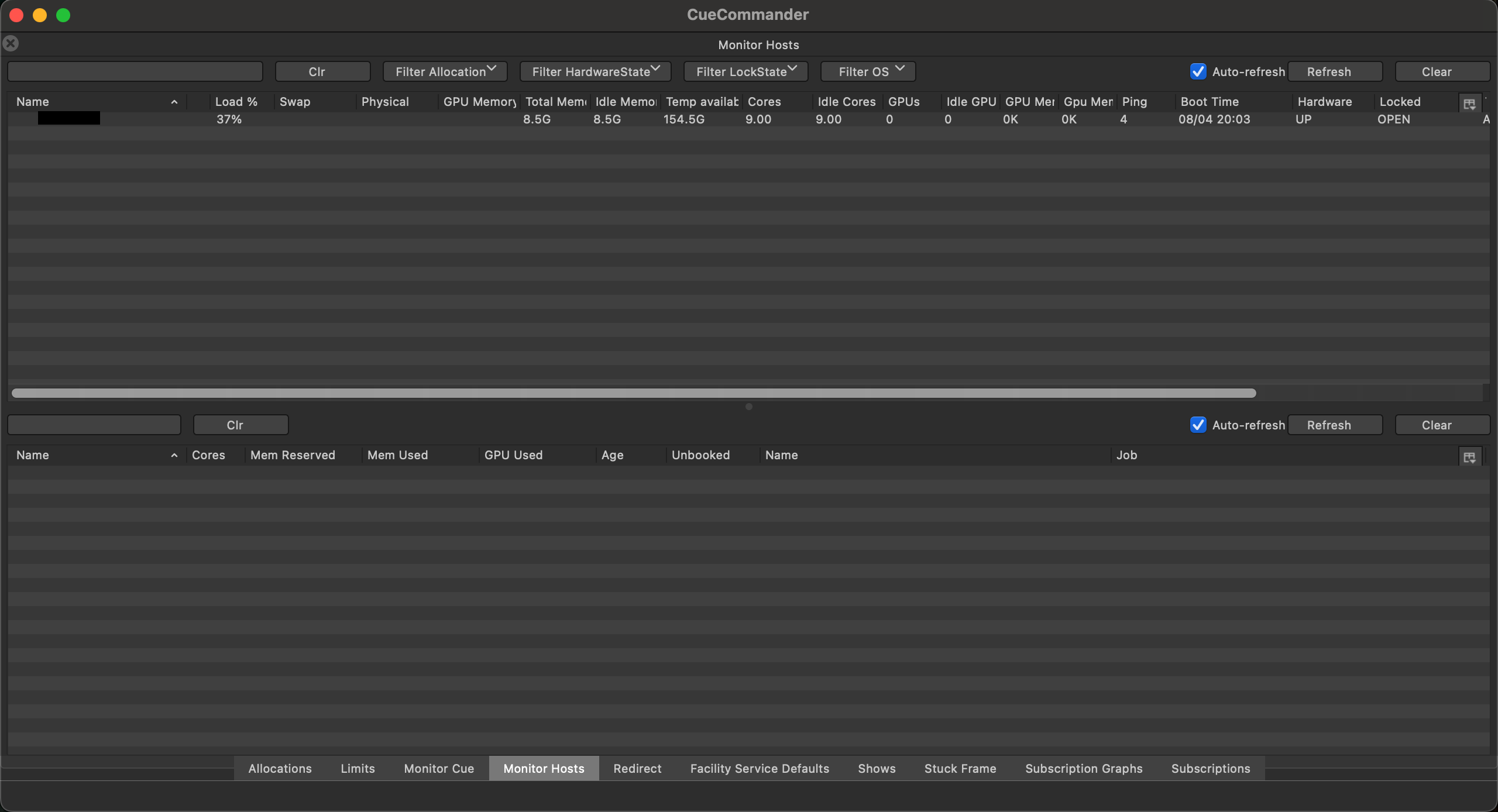
Task: Switch to Subscriptions tab
Action: (1211, 769)
